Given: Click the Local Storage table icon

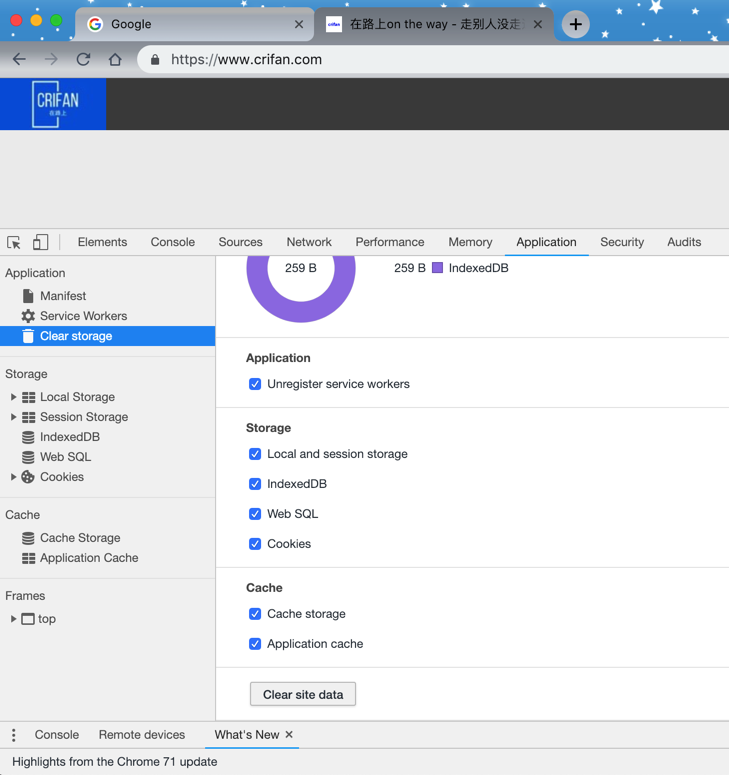Looking at the screenshot, I should pyautogui.click(x=29, y=397).
